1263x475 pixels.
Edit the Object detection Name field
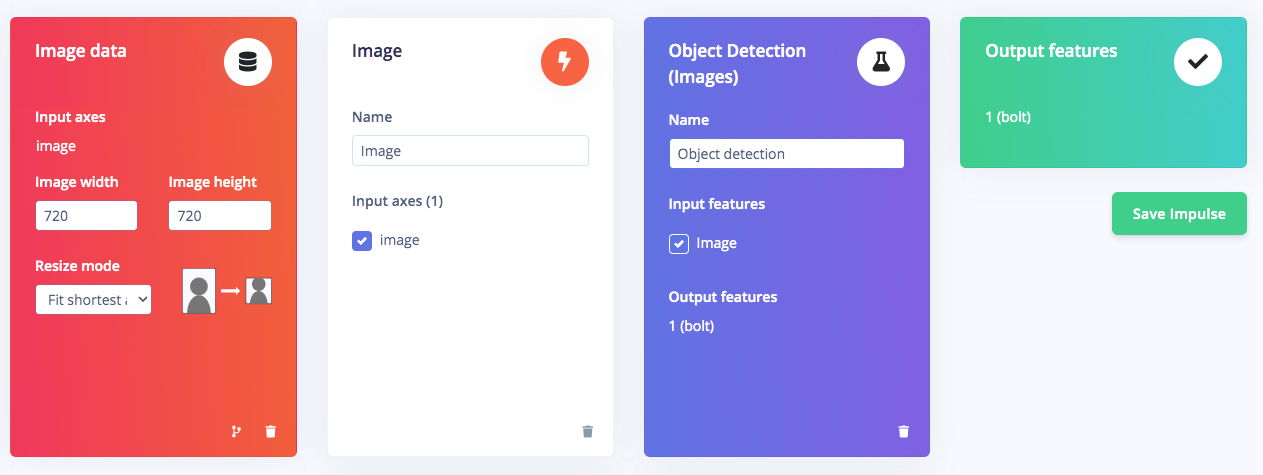[787, 154]
